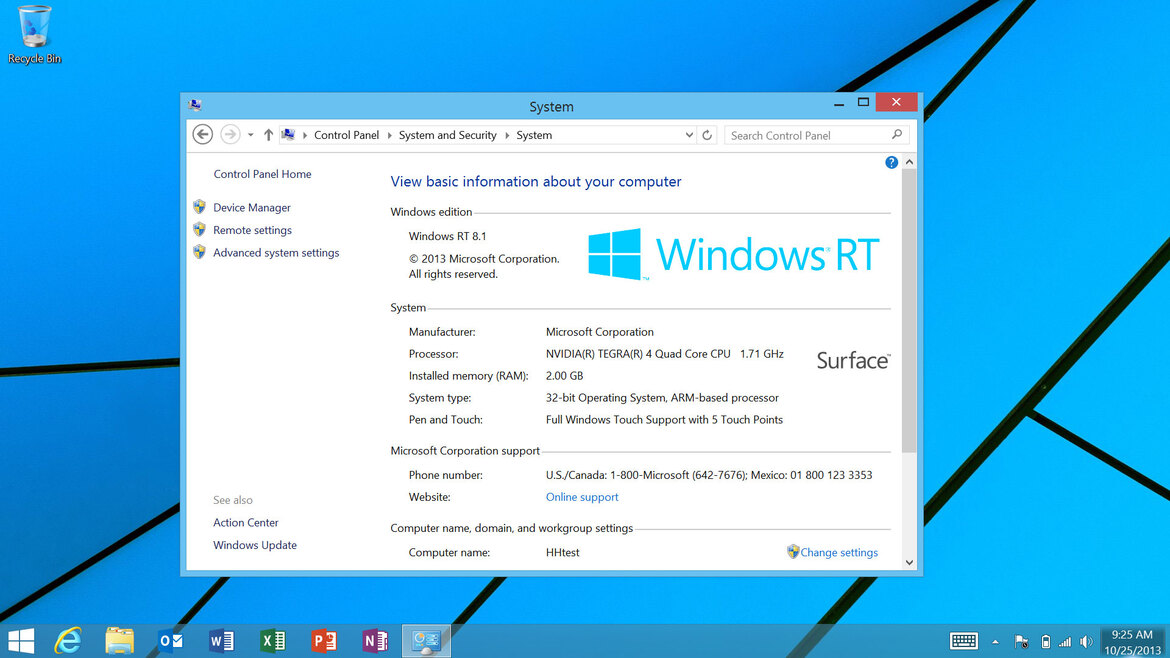Click Change settings link
This screenshot has width=1170, height=658.
839,552
